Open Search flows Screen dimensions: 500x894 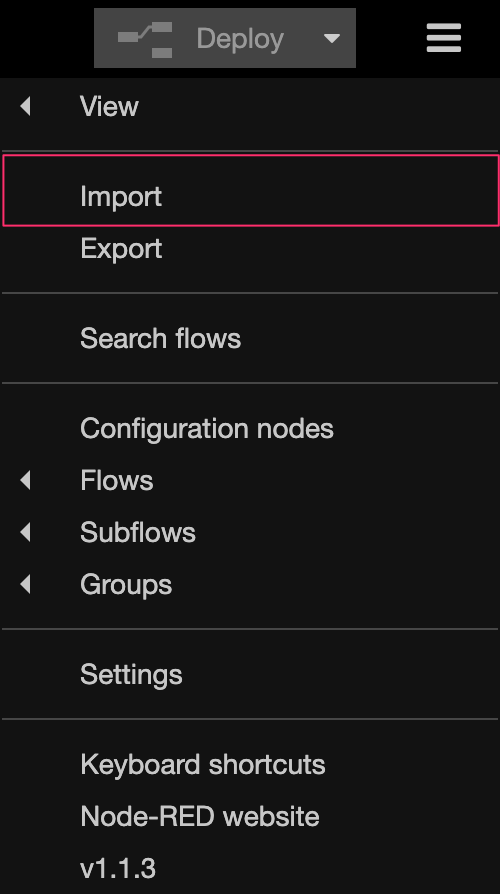pyautogui.click(x=250, y=339)
